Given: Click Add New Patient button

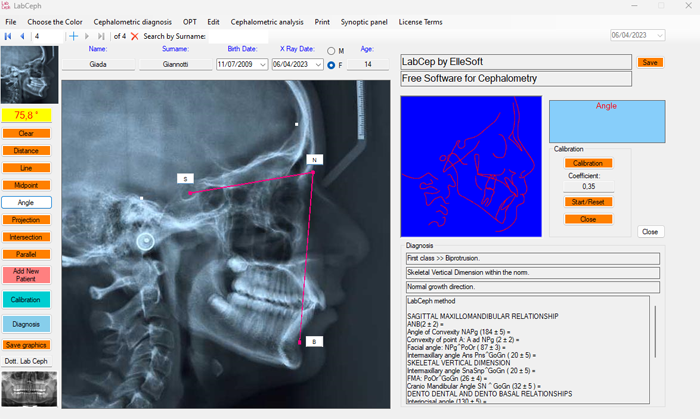Looking at the screenshot, I should pos(26,275).
